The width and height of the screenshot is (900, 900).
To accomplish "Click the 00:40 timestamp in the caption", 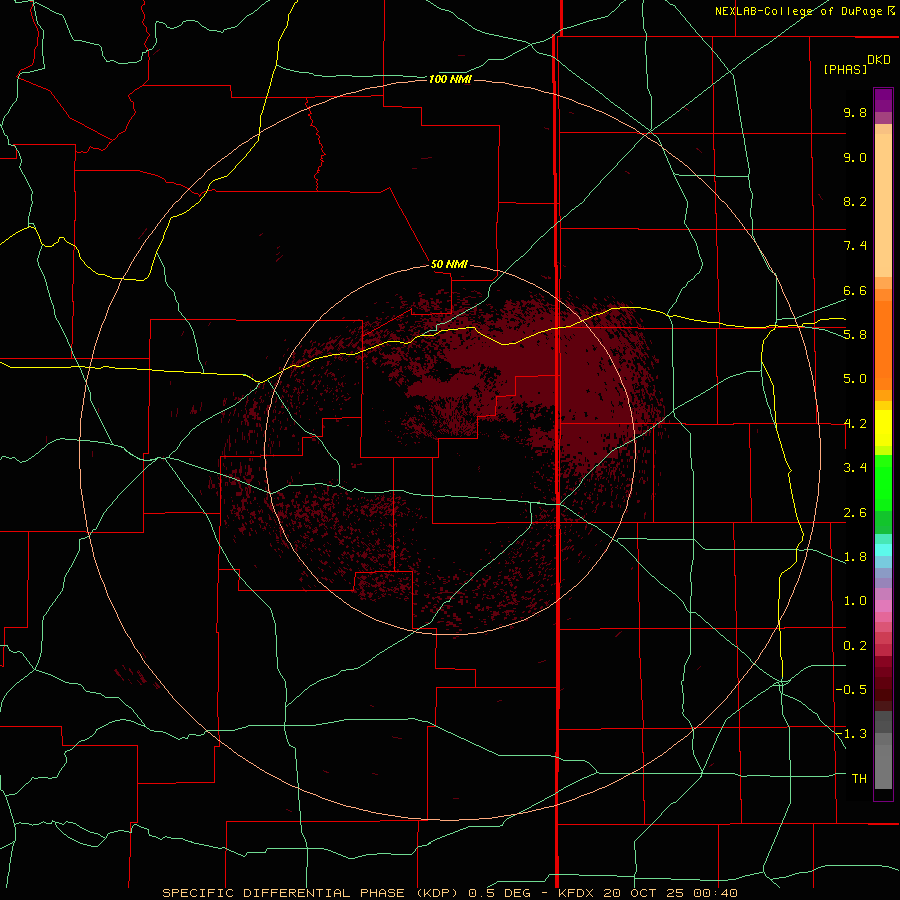I will pyautogui.click(x=717, y=893).
